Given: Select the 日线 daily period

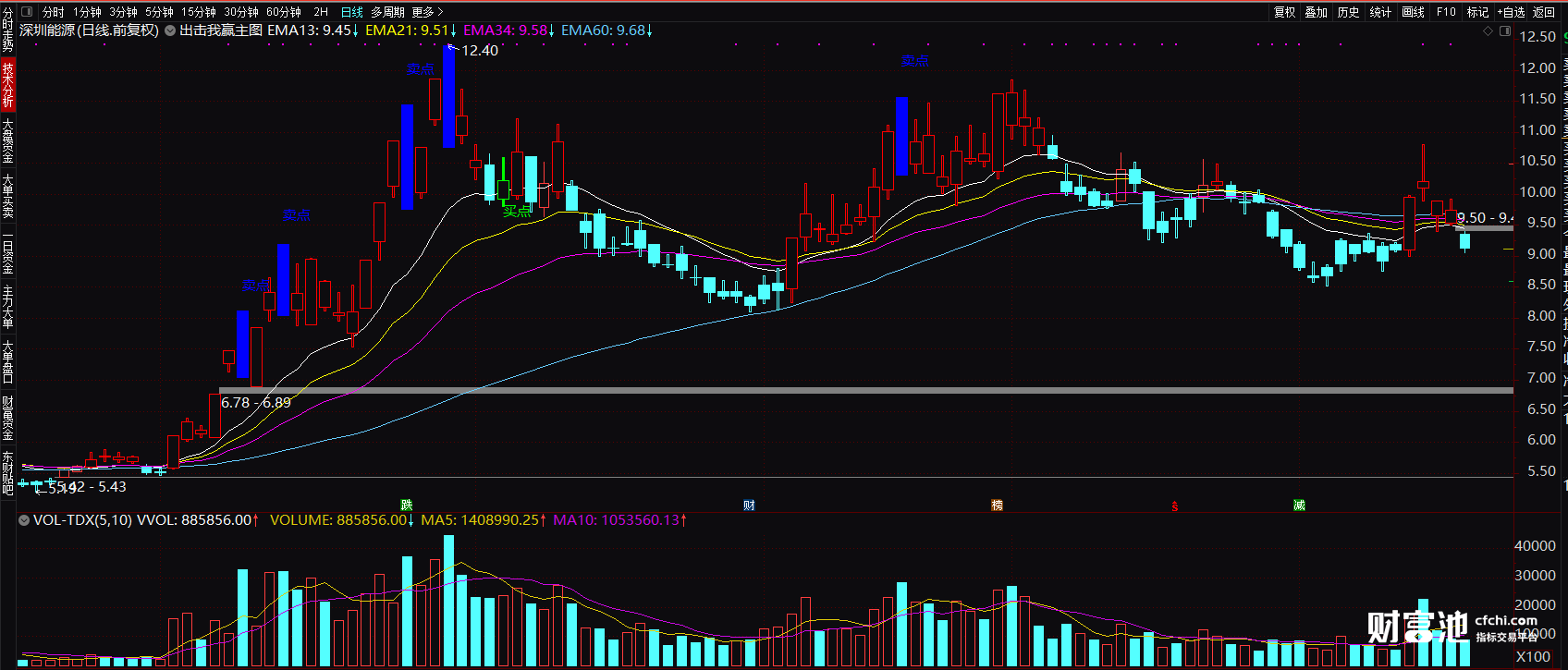Looking at the screenshot, I should tap(352, 12).
